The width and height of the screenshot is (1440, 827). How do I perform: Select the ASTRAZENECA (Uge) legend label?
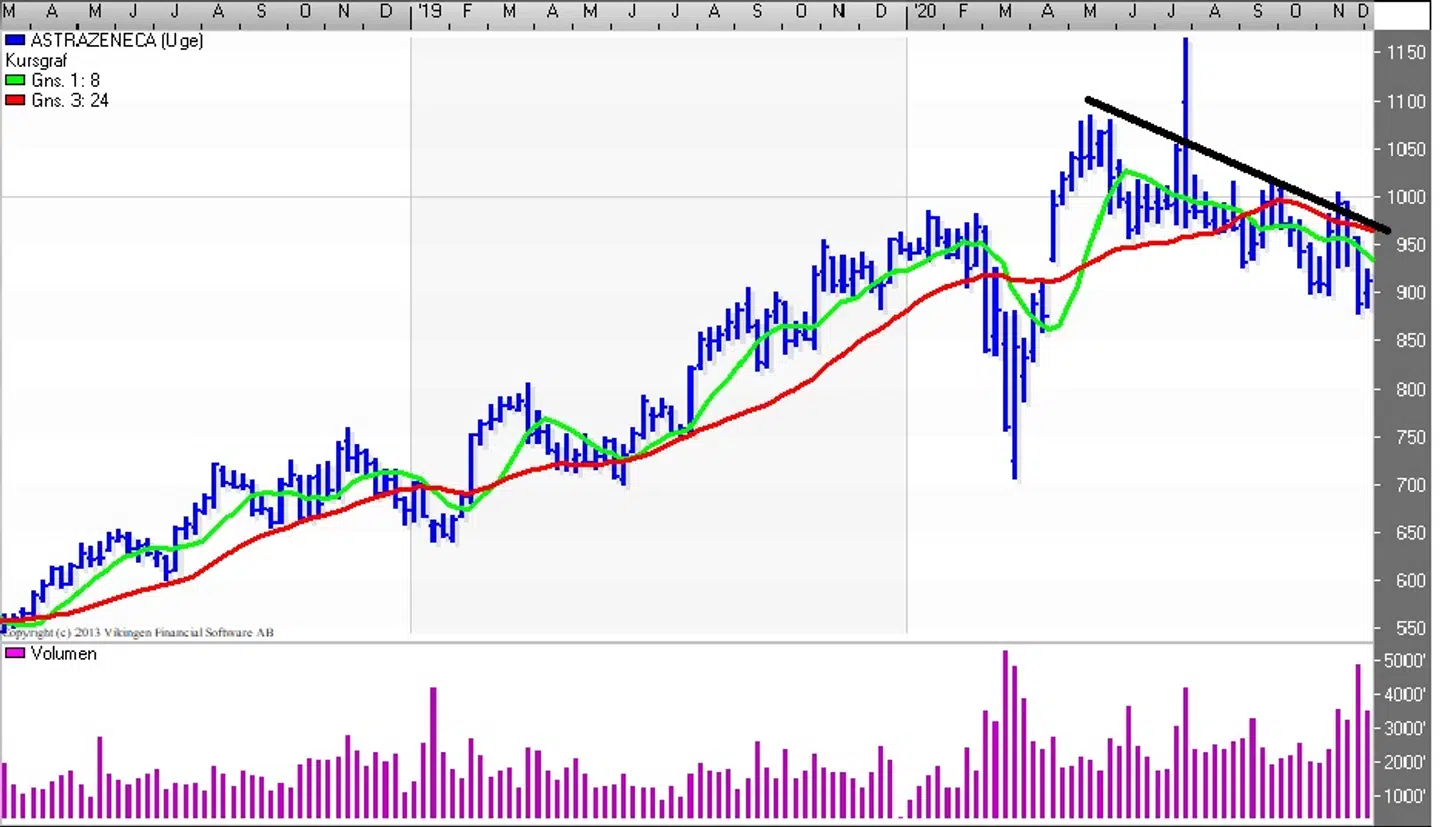pos(117,41)
